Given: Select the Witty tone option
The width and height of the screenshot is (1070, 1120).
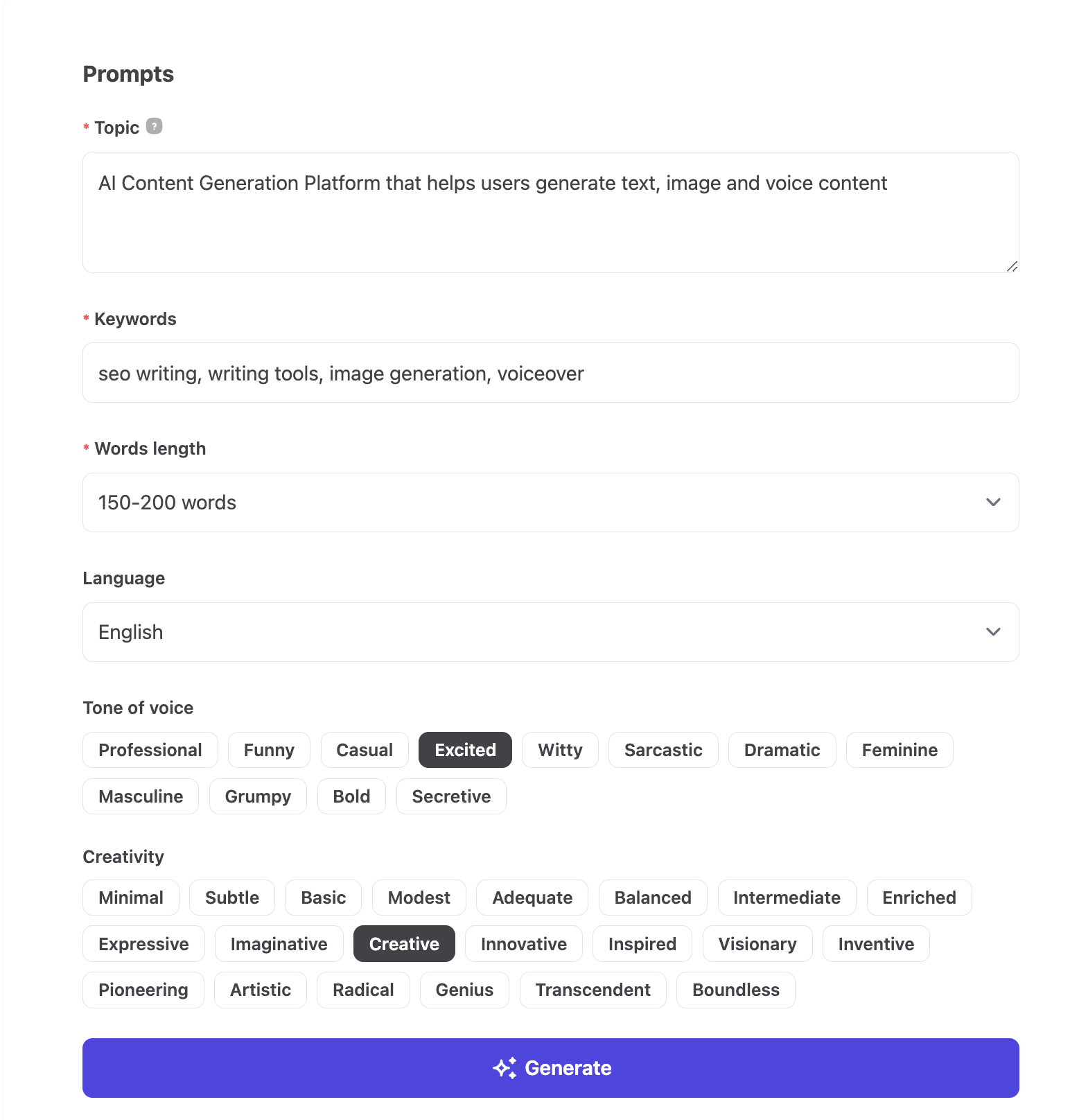Looking at the screenshot, I should point(560,750).
